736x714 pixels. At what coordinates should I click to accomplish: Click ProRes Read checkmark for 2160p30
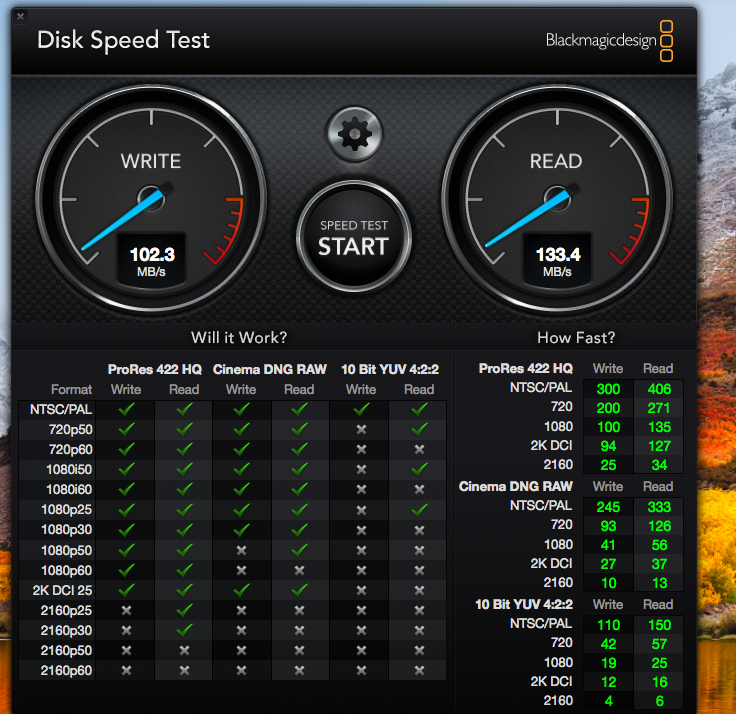point(184,630)
